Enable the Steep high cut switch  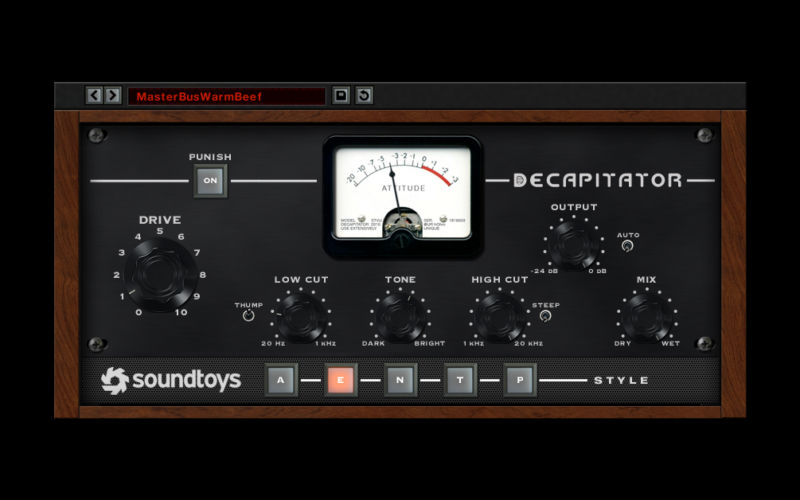coord(545,316)
